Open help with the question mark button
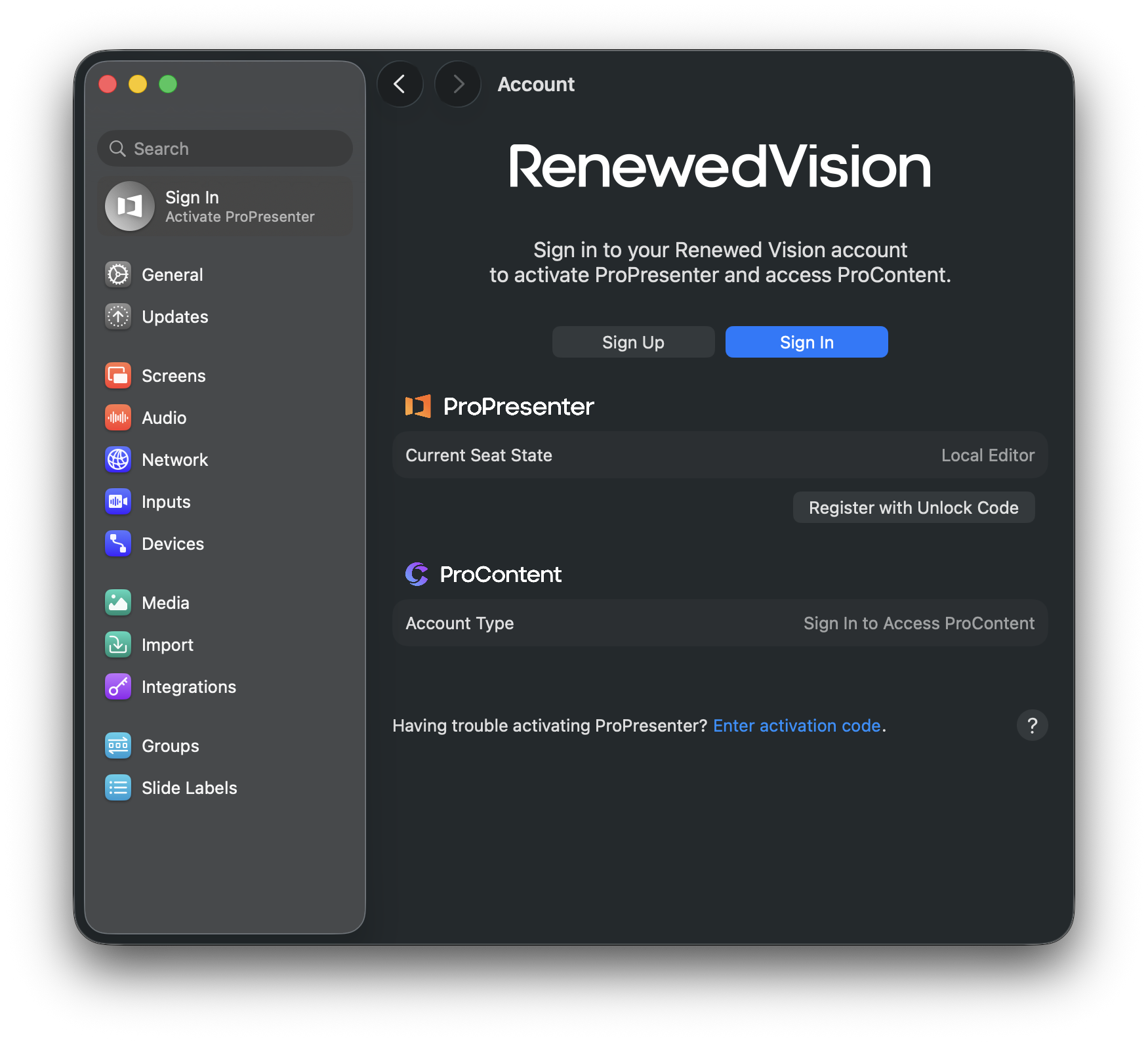 point(1032,725)
